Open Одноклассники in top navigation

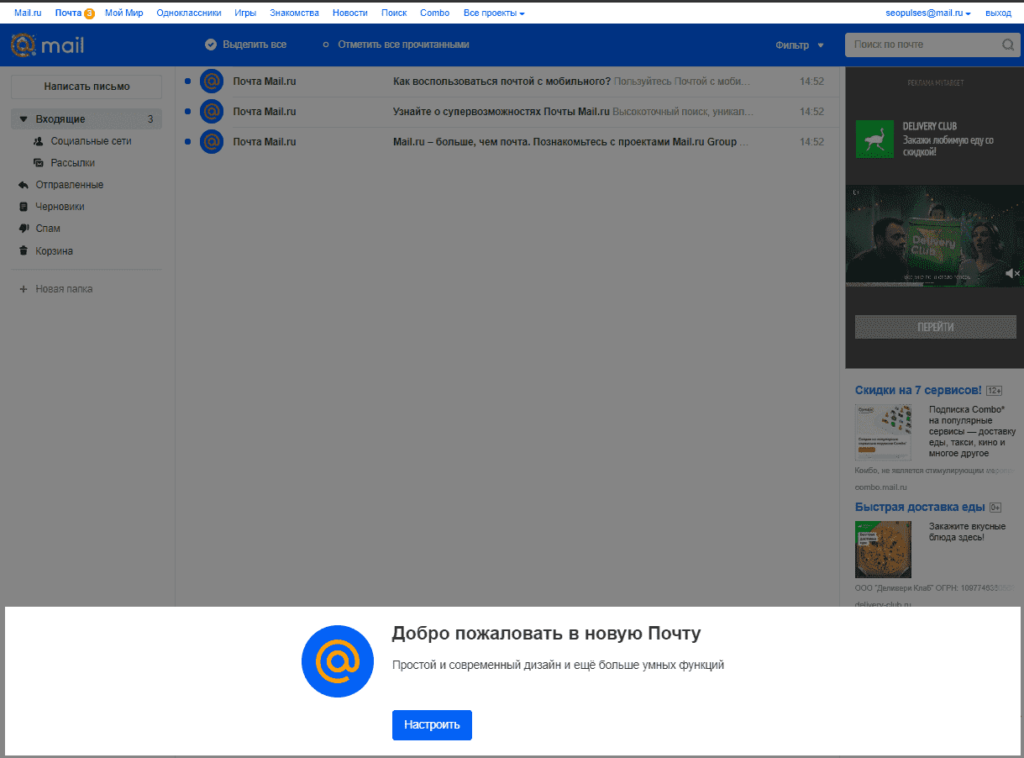click(189, 13)
